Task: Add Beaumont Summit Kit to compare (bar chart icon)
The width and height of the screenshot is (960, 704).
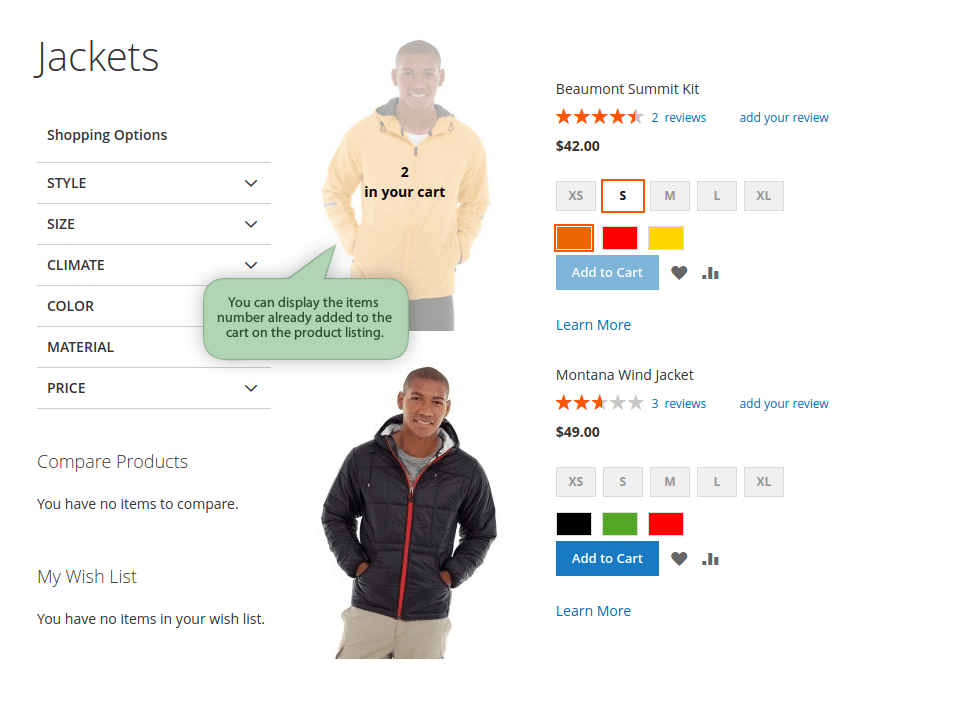Action: click(x=711, y=272)
